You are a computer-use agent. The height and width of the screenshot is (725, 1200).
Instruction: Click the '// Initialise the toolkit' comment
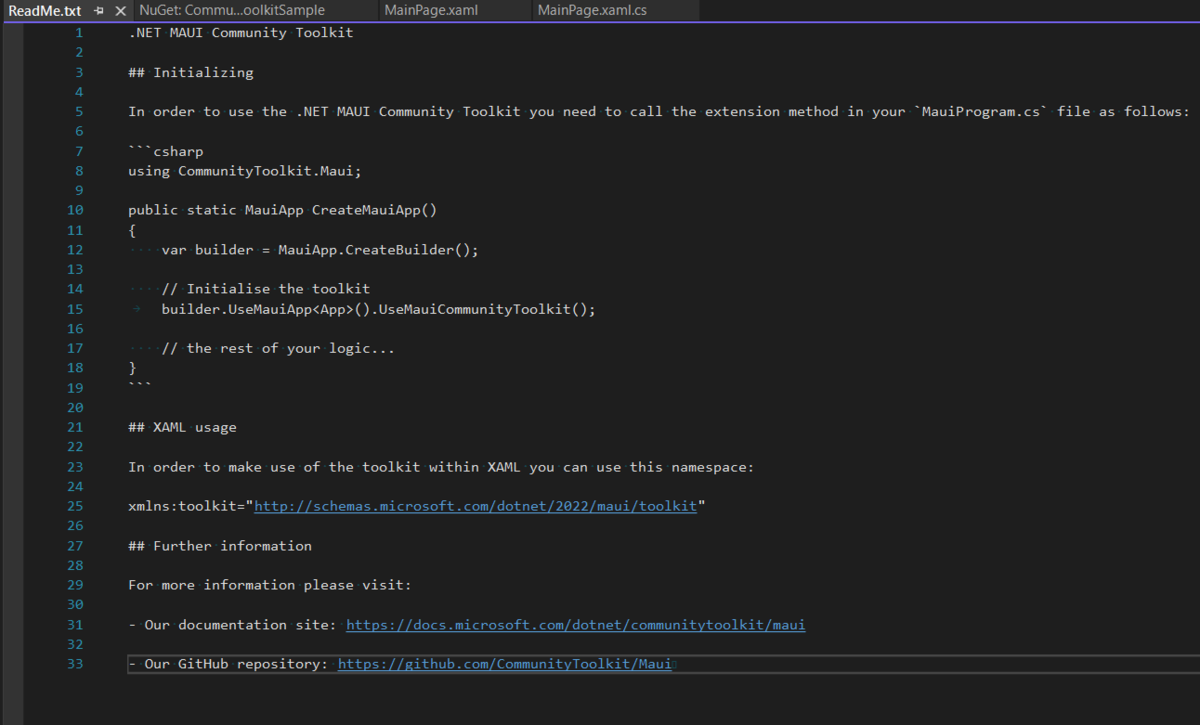coord(265,290)
